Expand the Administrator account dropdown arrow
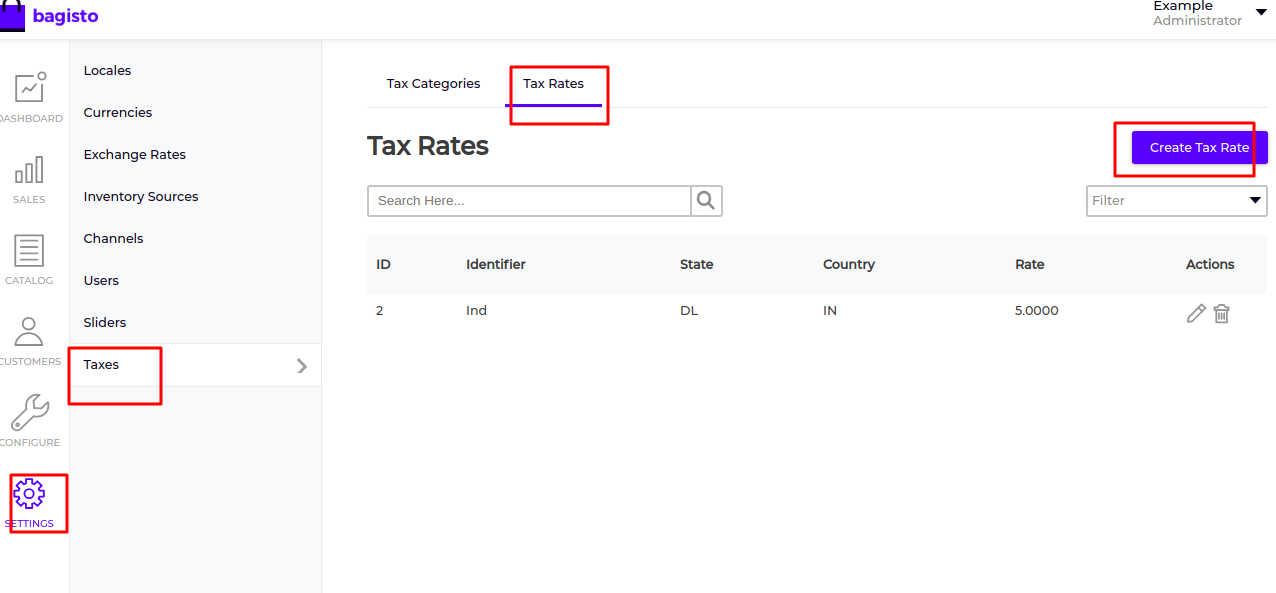Viewport: 1276px width, 593px height. (1261, 12)
